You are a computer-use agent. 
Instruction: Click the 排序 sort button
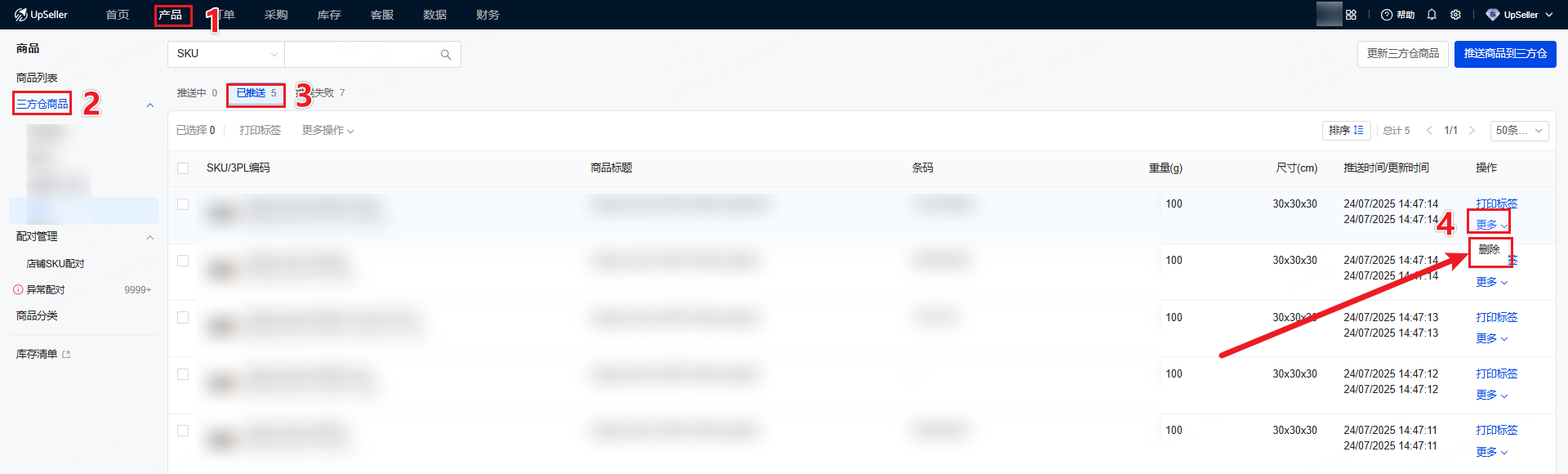click(x=1346, y=131)
